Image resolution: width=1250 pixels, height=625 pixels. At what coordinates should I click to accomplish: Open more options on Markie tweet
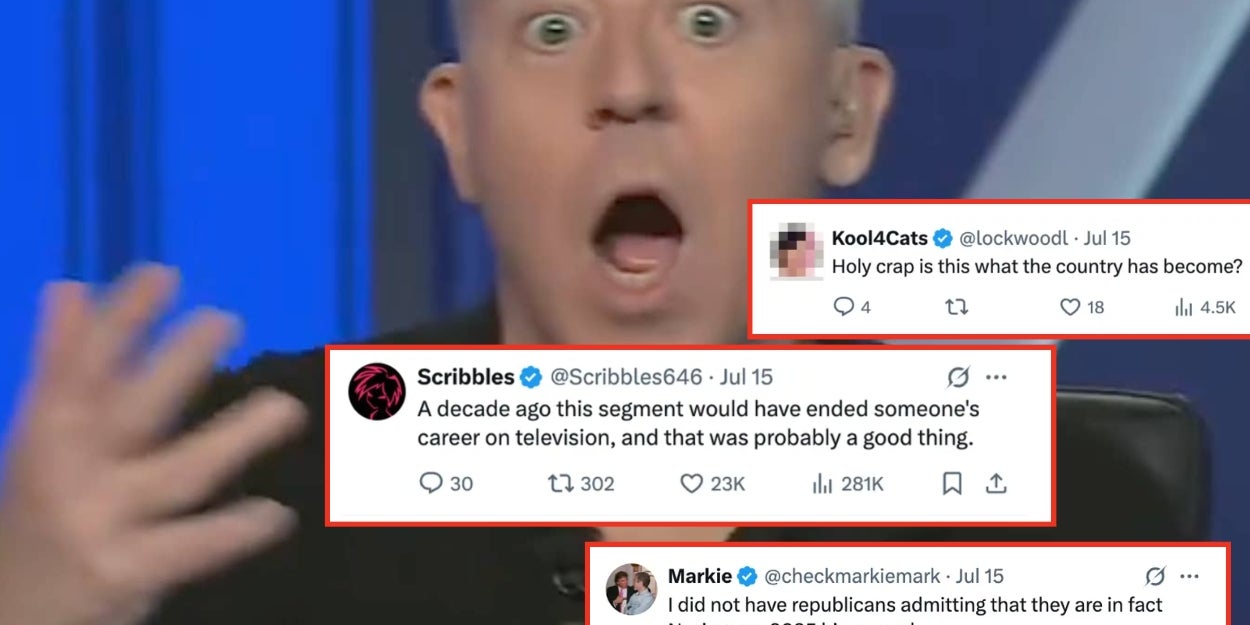pyautogui.click(x=1189, y=577)
